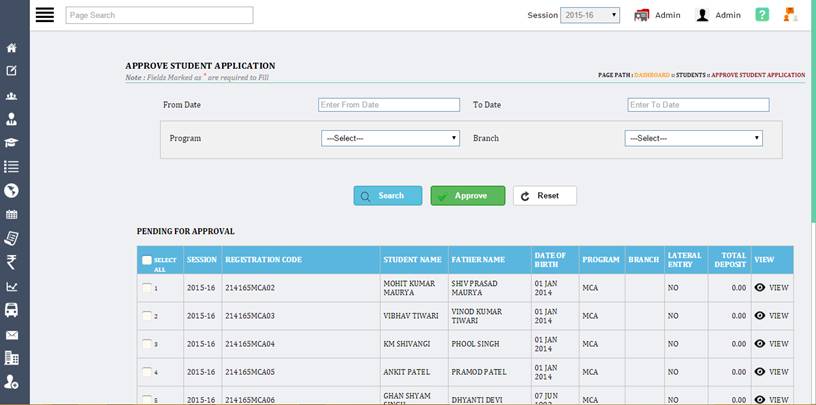Open the calendar icon in sidebar
The width and height of the screenshot is (816, 405).
[12, 214]
